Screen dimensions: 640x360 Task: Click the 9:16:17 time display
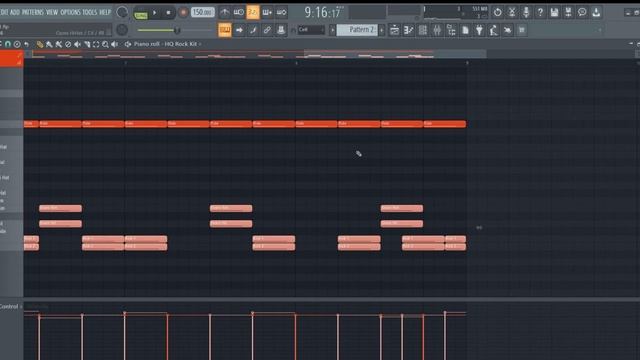324,13
